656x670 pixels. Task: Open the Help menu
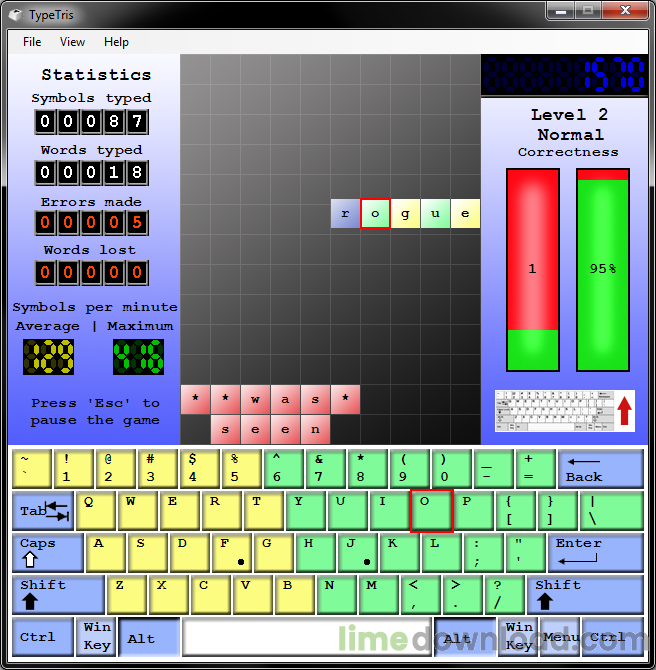point(116,42)
